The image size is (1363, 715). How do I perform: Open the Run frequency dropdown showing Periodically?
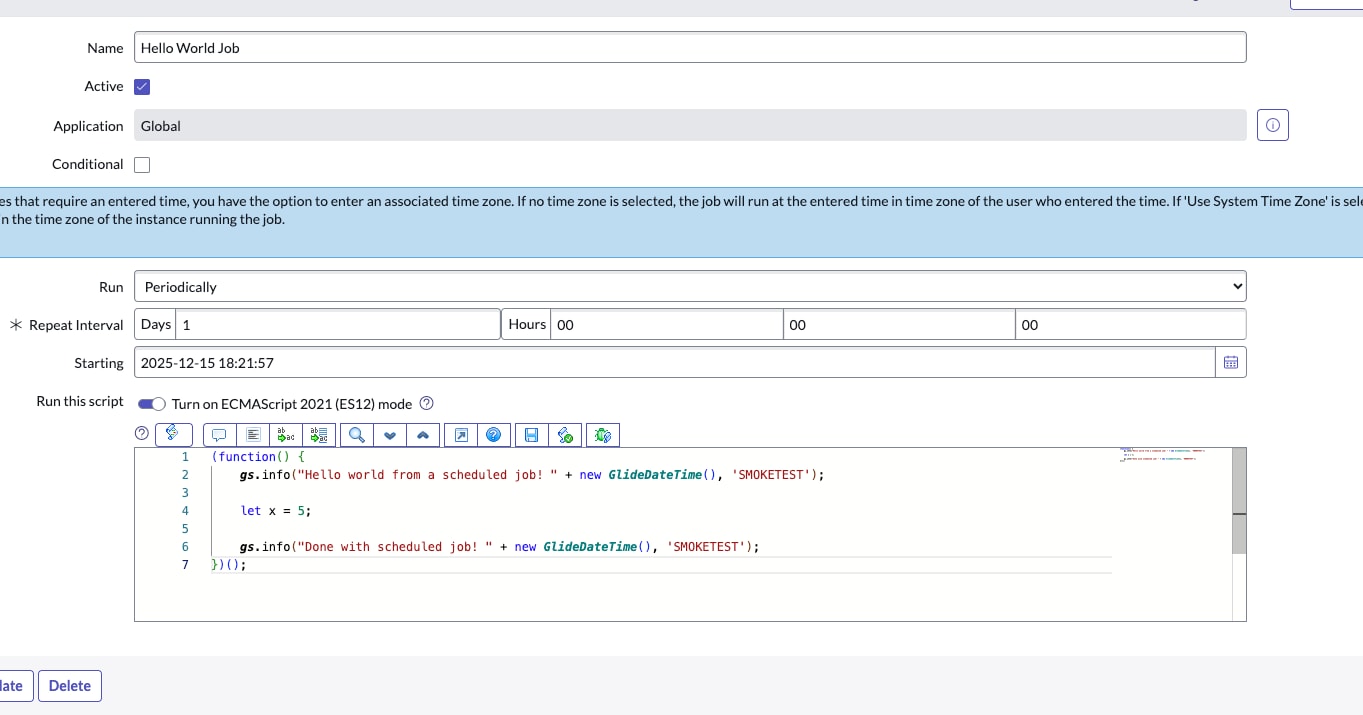pos(690,285)
